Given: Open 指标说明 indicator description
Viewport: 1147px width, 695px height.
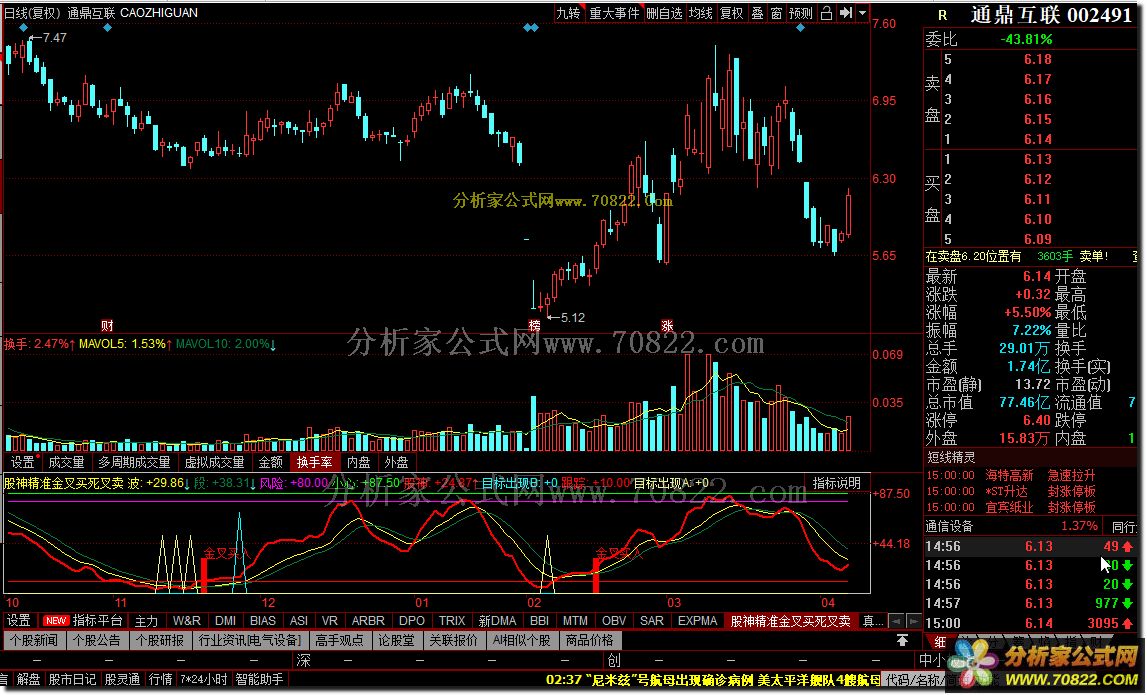Looking at the screenshot, I should [837, 483].
